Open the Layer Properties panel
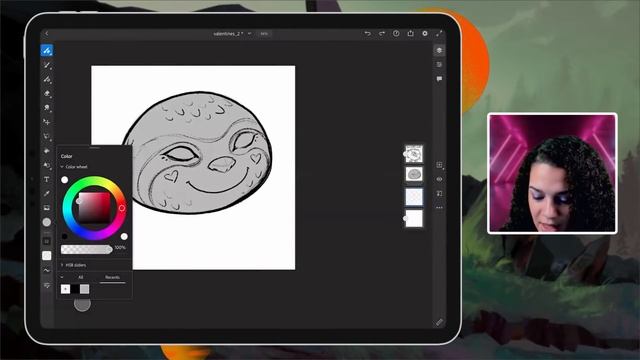The image size is (640, 360). (439, 65)
